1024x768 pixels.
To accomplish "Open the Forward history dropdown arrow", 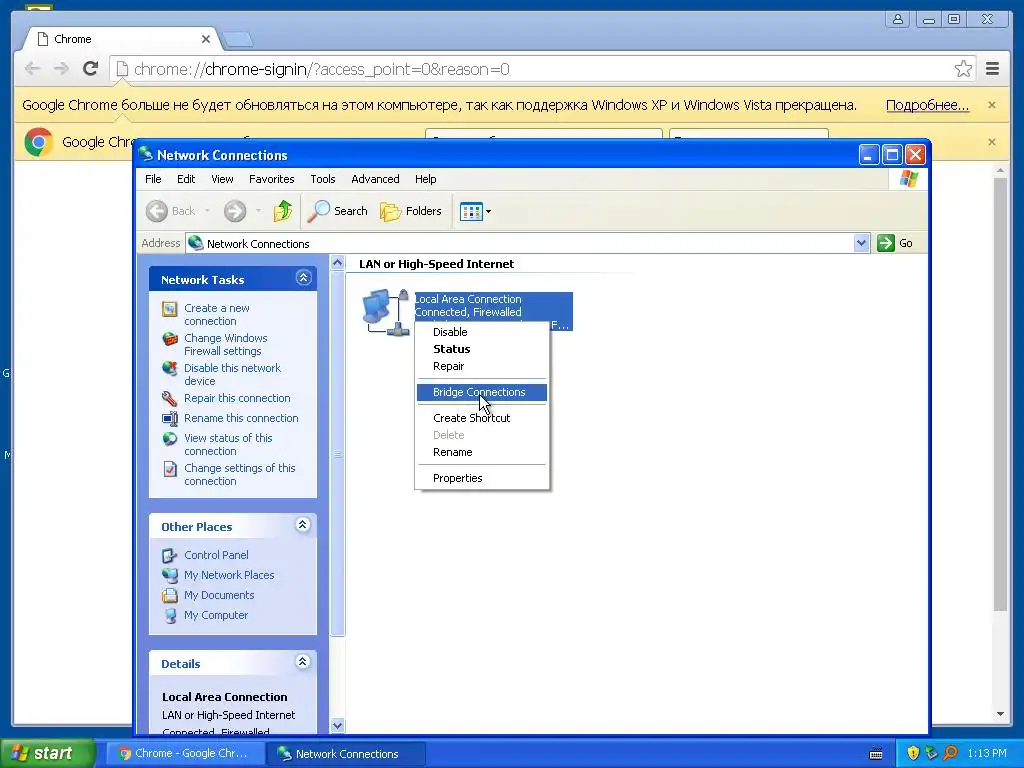I will point(259,211).
